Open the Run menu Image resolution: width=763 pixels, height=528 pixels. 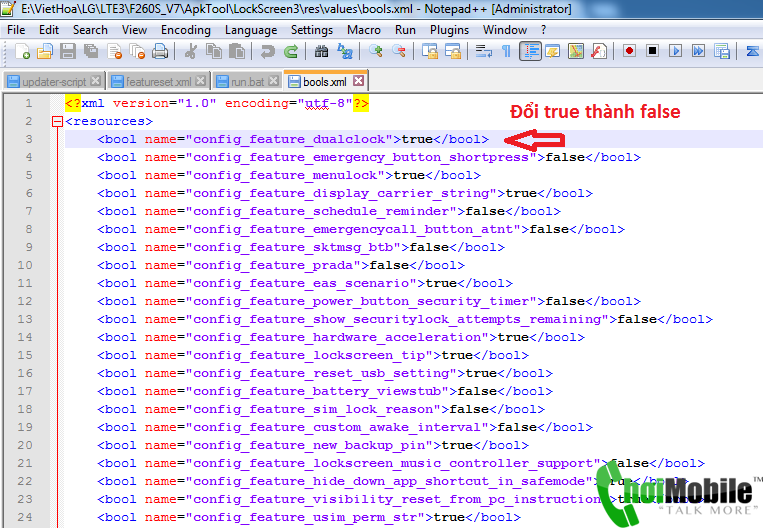(x=405, y=30)
